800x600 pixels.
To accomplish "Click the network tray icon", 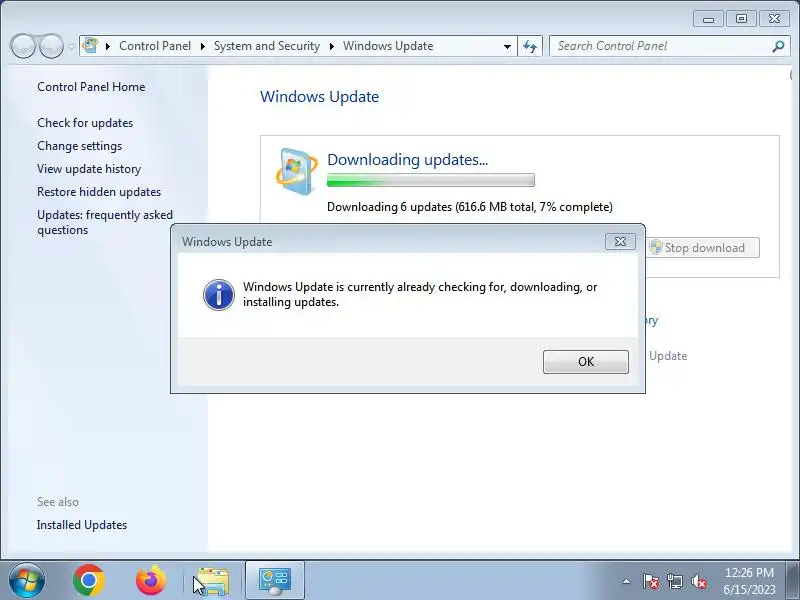I will pyautogui.click(x=674, y=581).
